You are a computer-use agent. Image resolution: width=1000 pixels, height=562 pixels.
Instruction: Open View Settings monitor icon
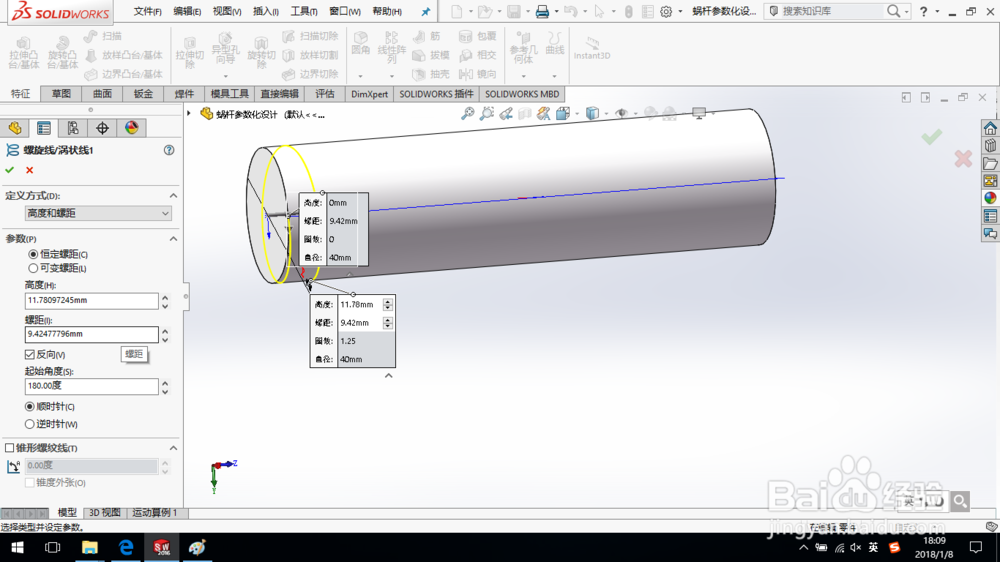699,114
